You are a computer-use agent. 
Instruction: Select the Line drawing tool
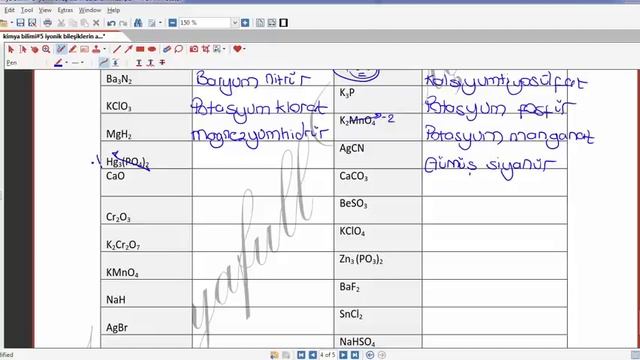click(x=117, y=49)
